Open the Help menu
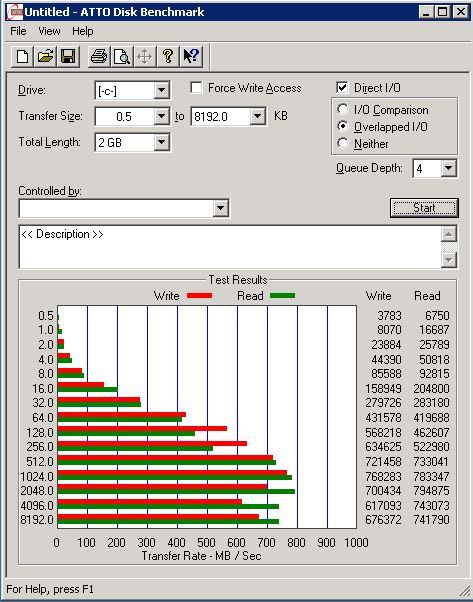 [83, 31]
